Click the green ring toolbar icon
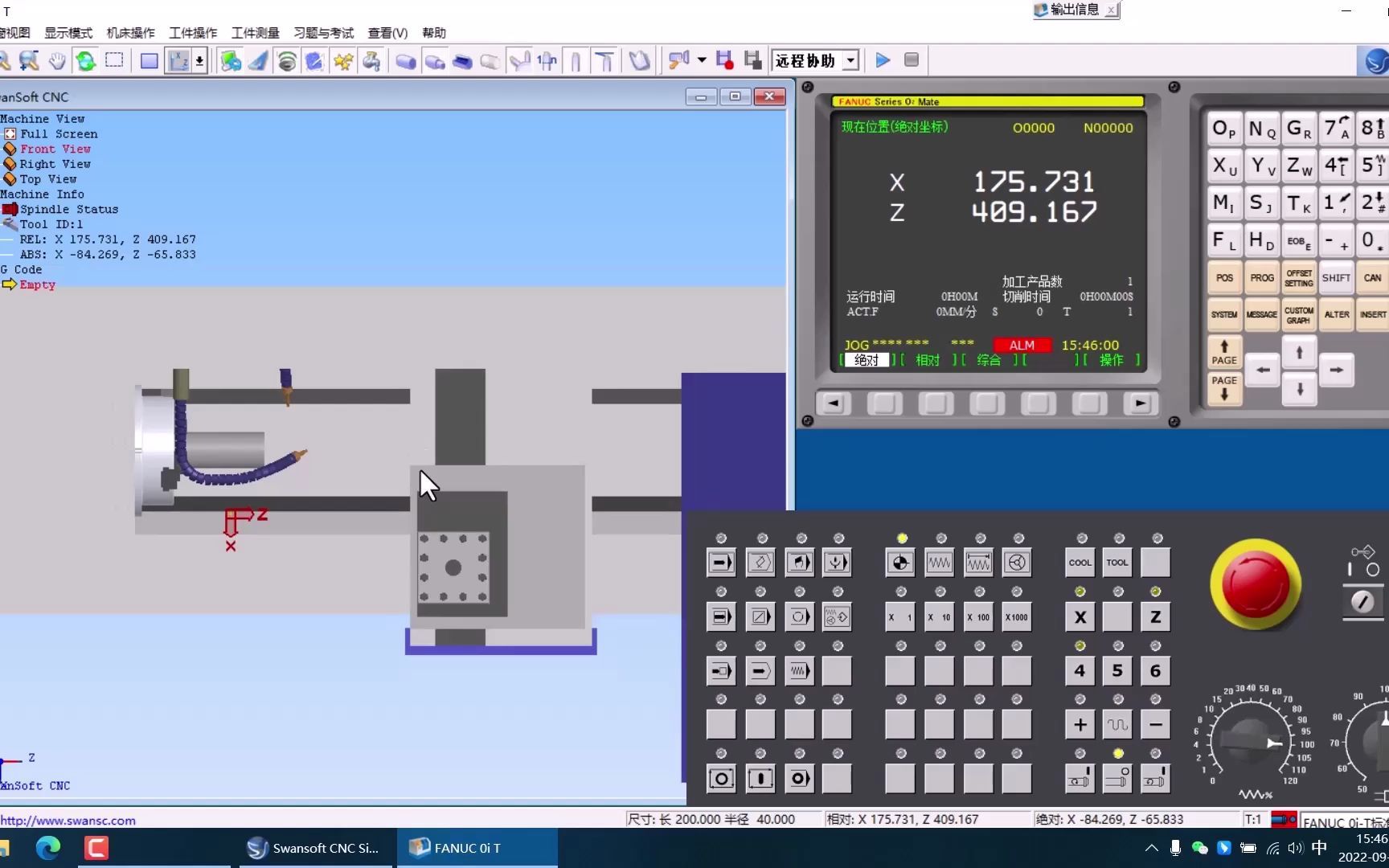This screenshot has width=1389, height=868. pyautogui.click(x=287, y=60)
